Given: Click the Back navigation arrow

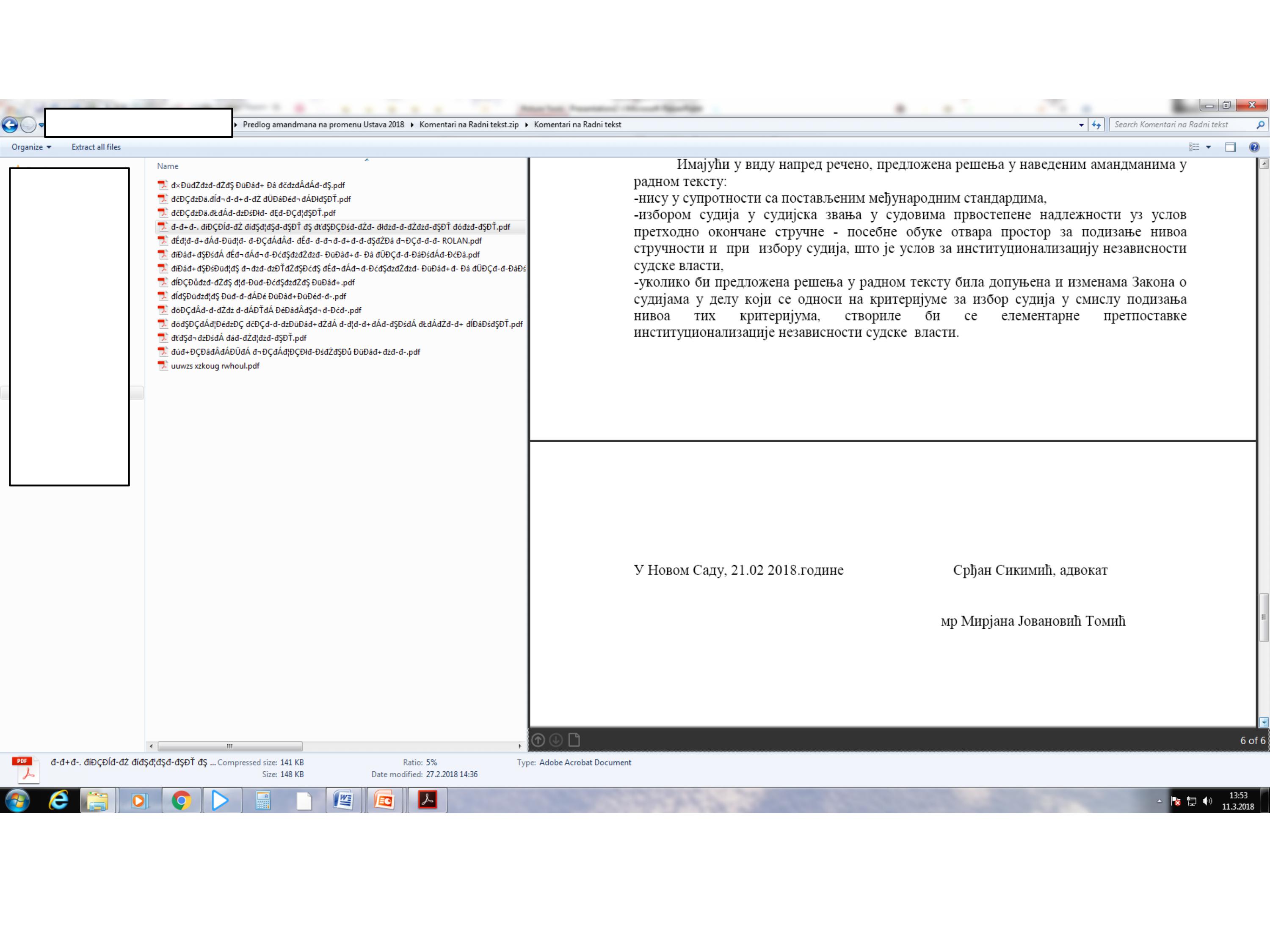Looking at the screenshot, I should coord(10,124).
